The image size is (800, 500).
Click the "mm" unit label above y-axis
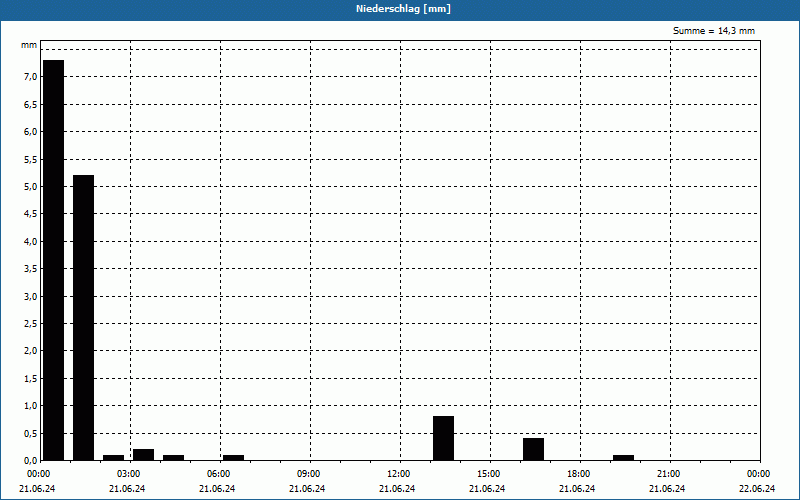tap(29, 46)
